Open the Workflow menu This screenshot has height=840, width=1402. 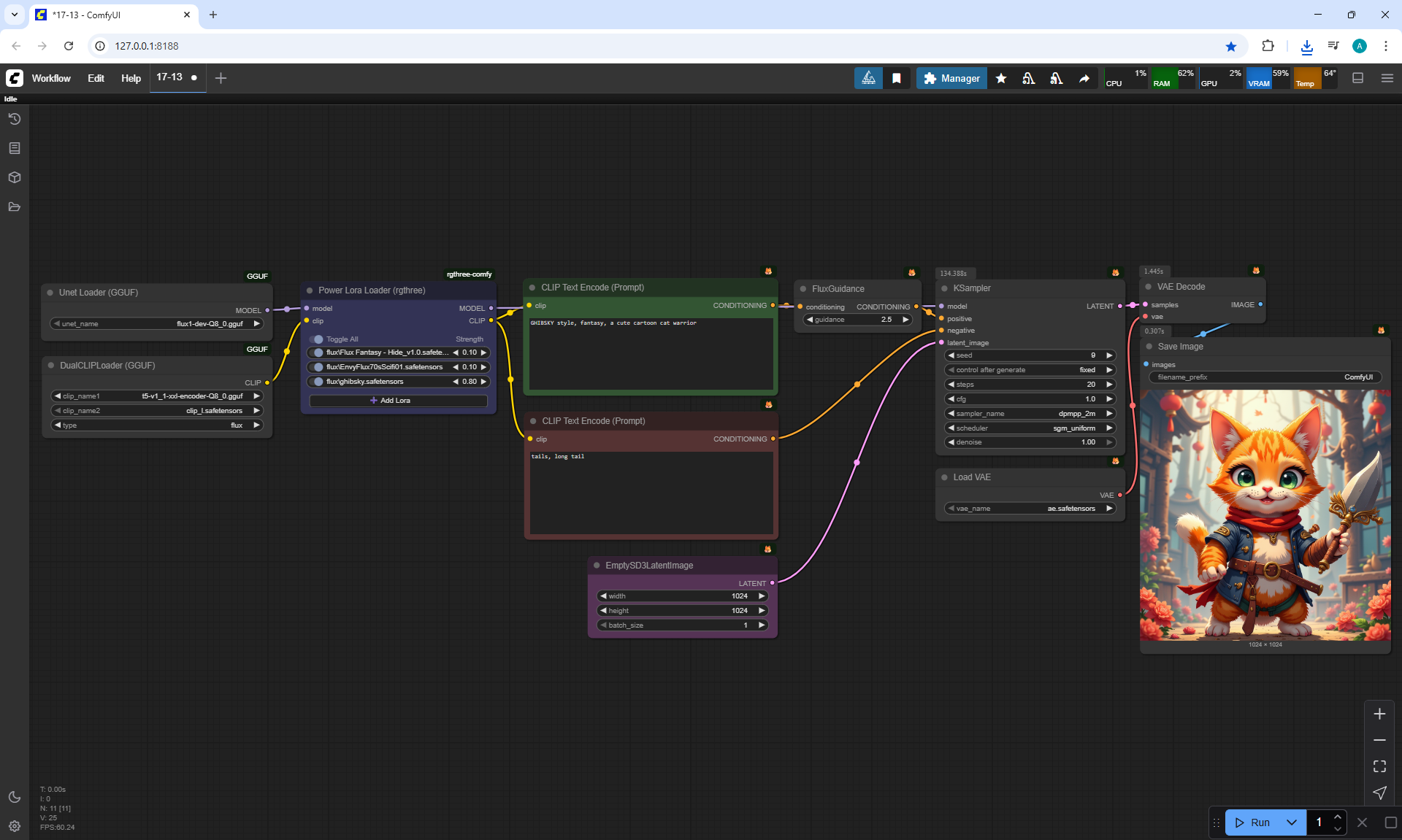tap(51, 78)
